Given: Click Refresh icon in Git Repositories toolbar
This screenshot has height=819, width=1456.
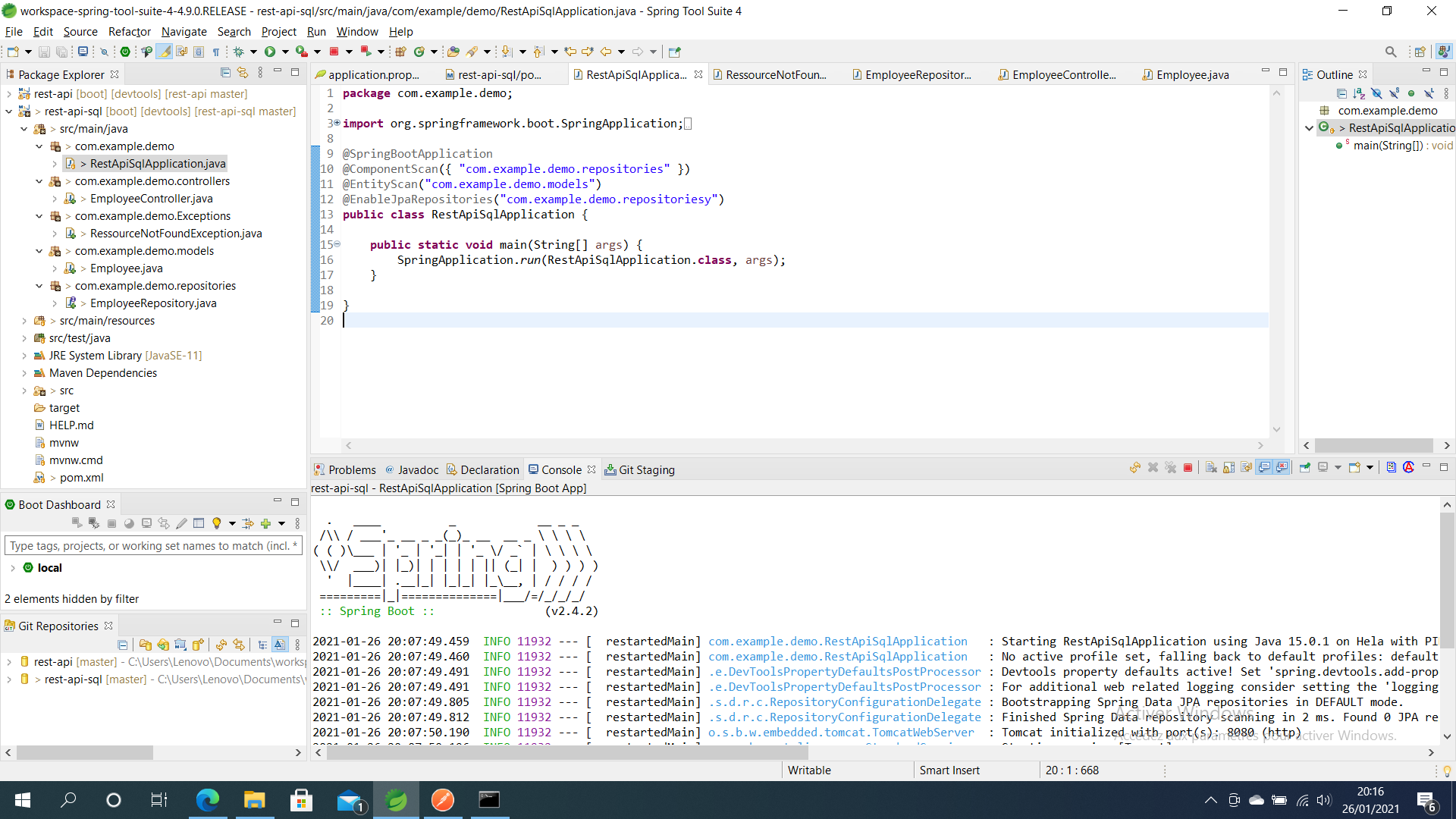Looking at the screenshot, I should [x=221, y=645].
